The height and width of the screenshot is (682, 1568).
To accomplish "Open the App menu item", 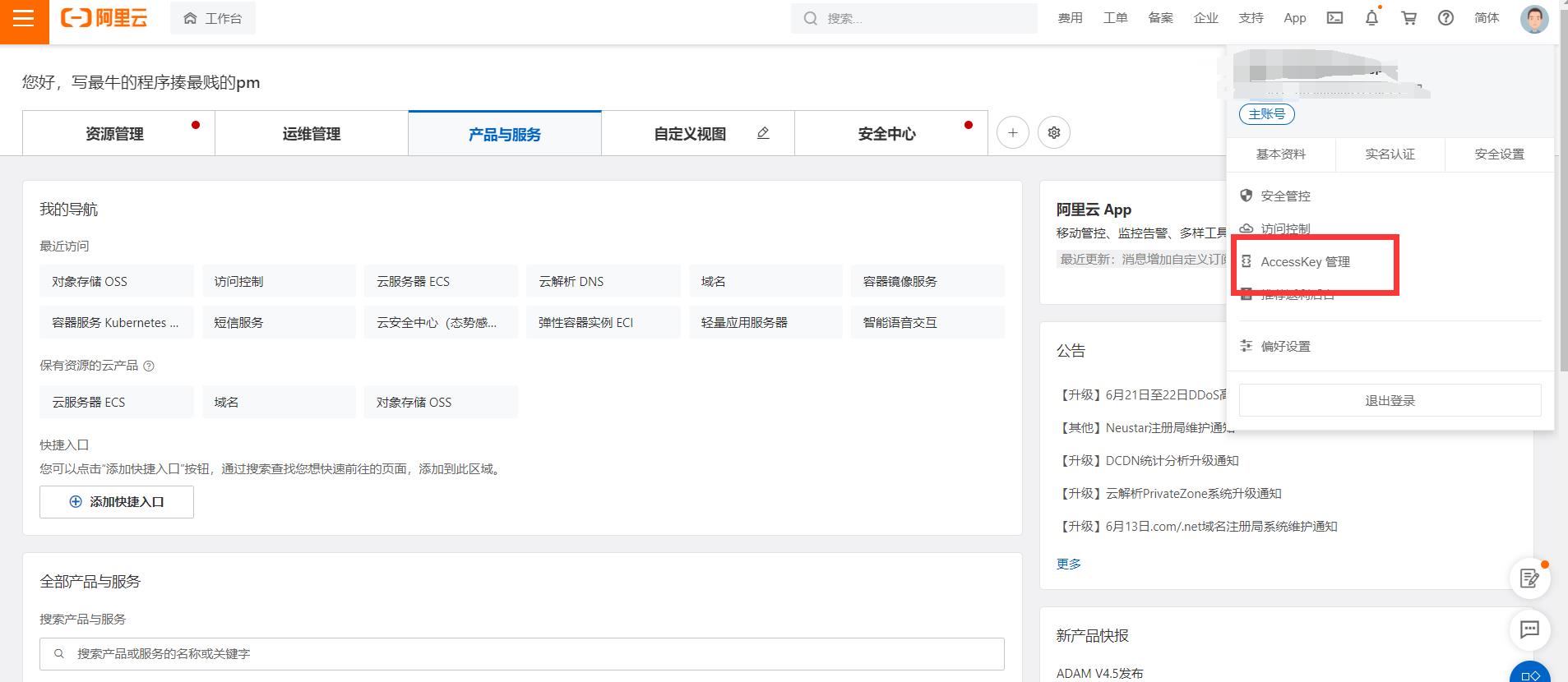I will point(1295,18).
